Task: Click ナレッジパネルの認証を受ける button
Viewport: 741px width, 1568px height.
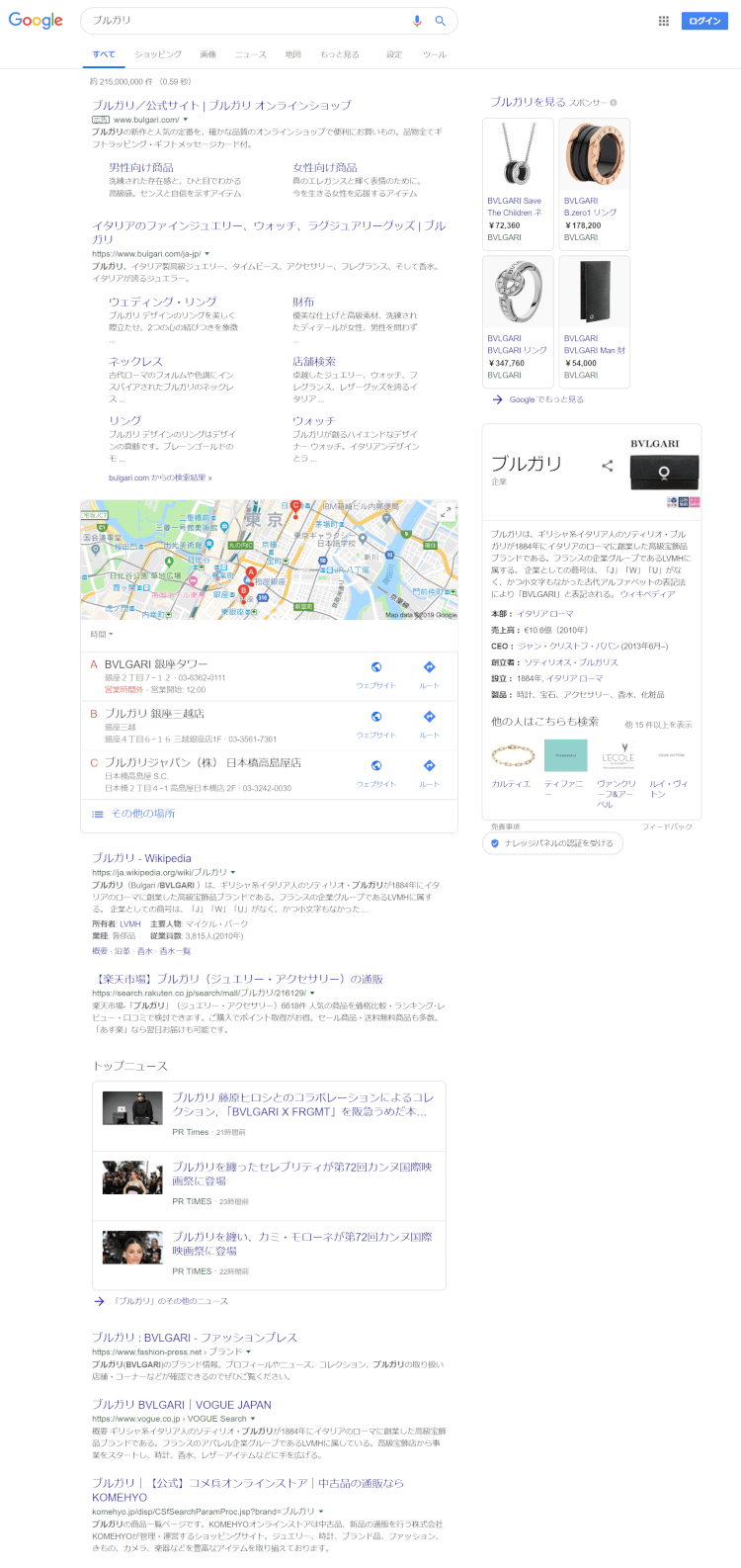Action: point(552,843)
